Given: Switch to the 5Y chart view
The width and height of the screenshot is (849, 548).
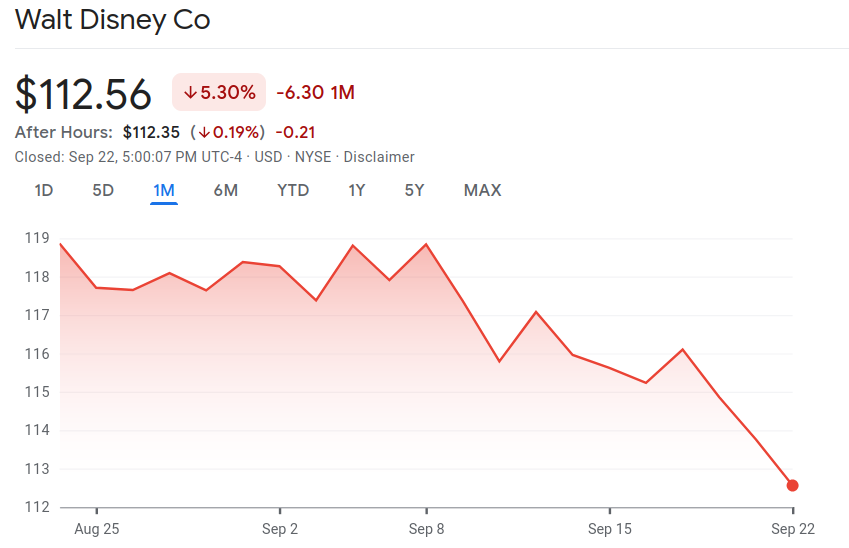Looking at the screenshot, I should 415,190.
